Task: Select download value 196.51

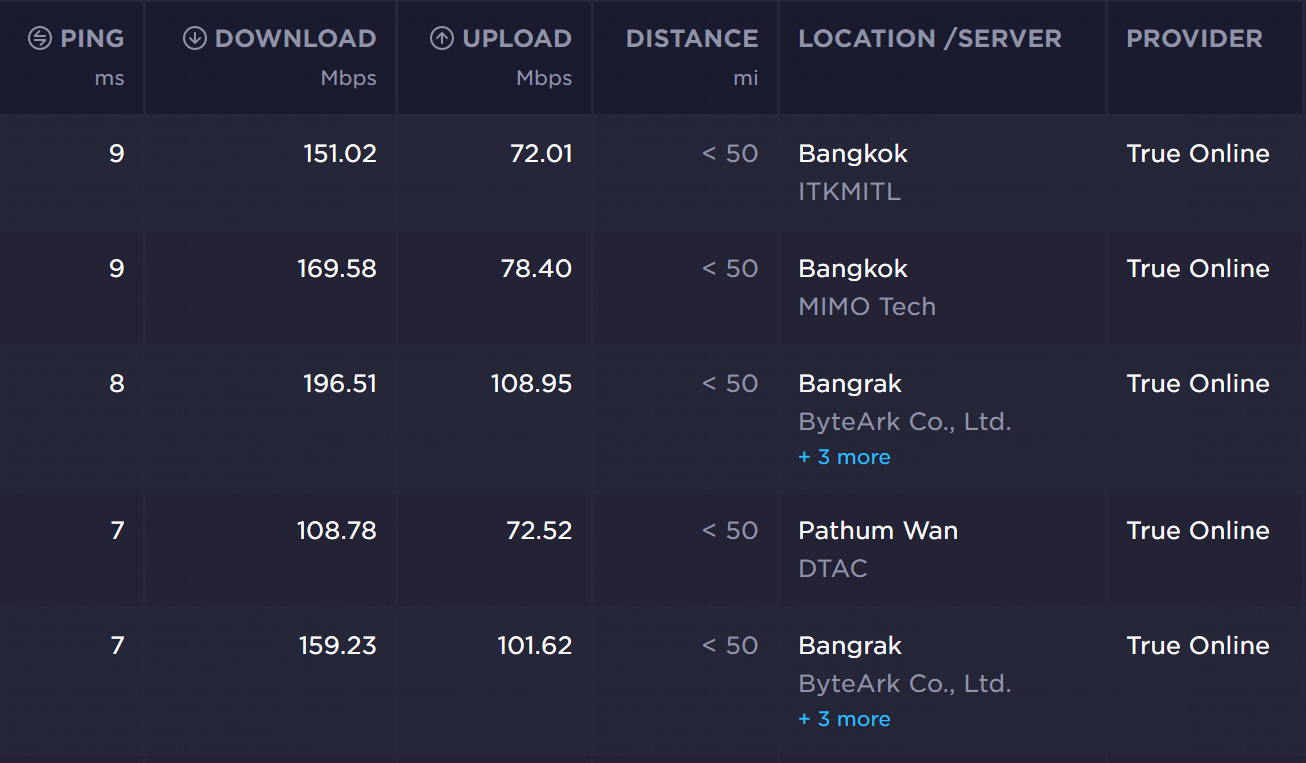Action: click(340, 384)
